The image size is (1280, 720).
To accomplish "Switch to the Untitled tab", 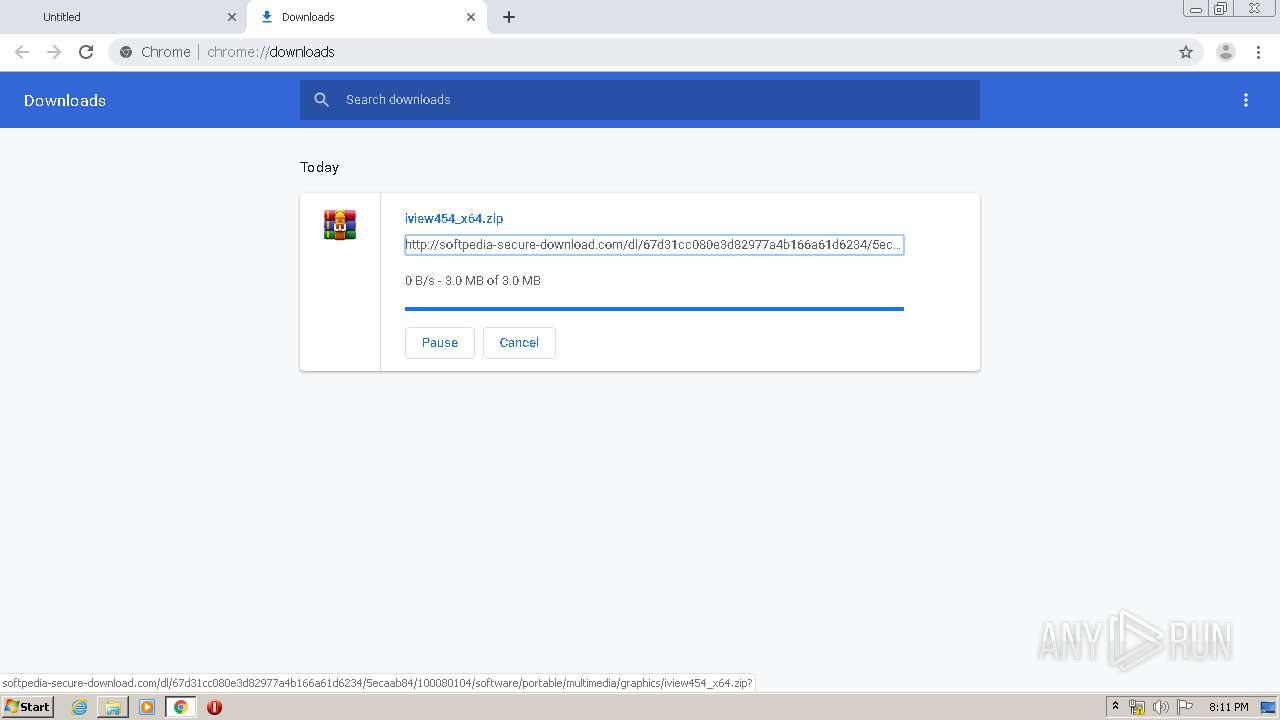I will 124,17.
